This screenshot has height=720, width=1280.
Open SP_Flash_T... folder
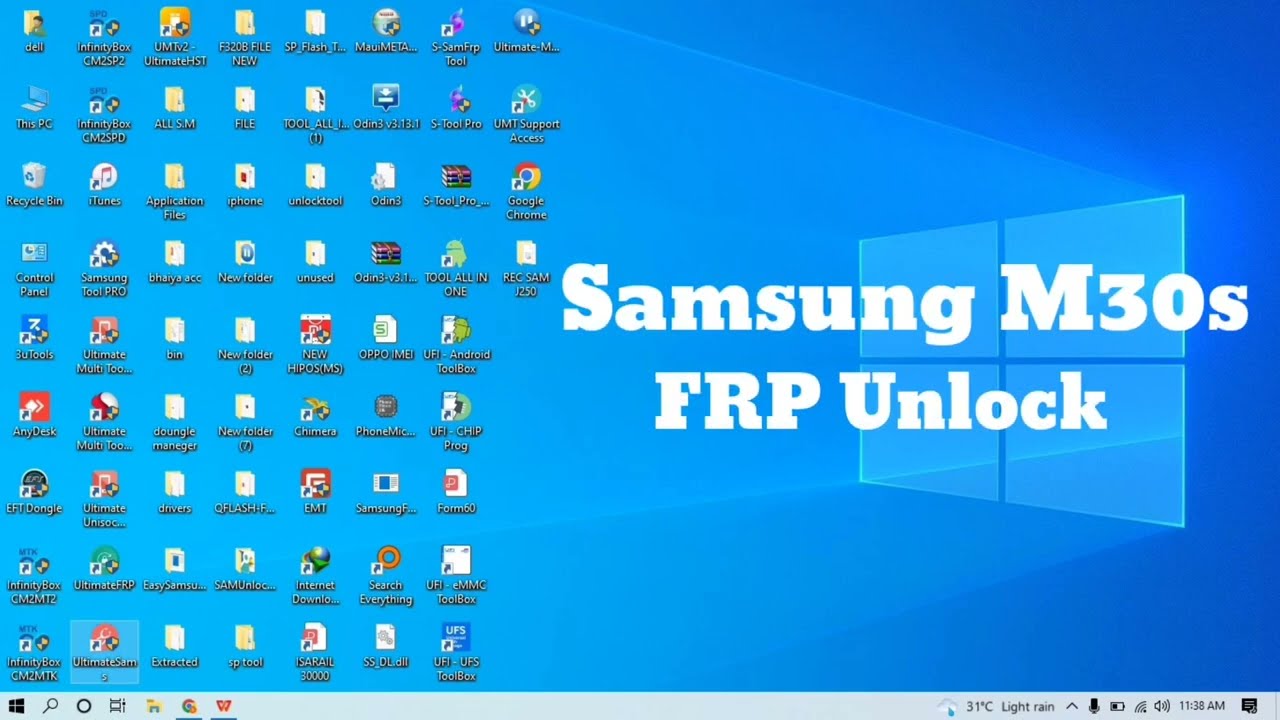316,30
